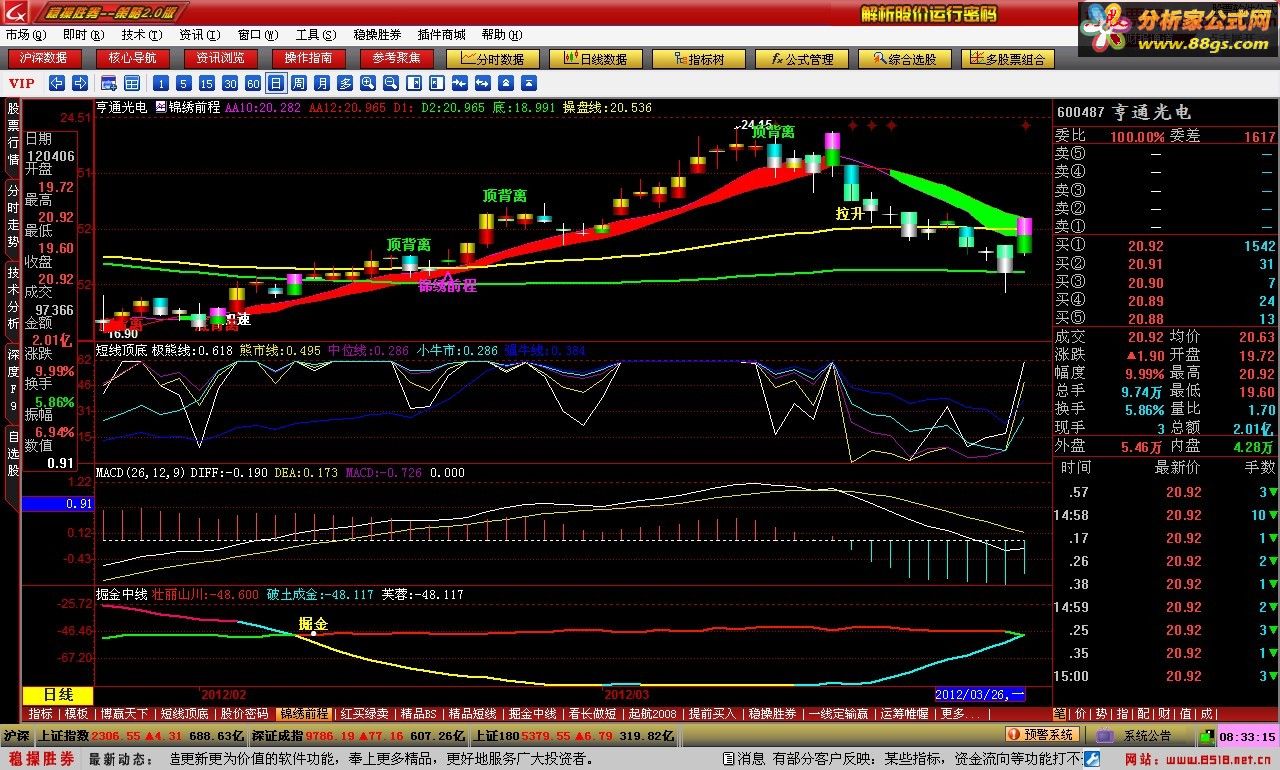Select 深度F9 left sidebar tab
The height and width of the screenshot is (770, 1280).
click(x=12, y=380)
